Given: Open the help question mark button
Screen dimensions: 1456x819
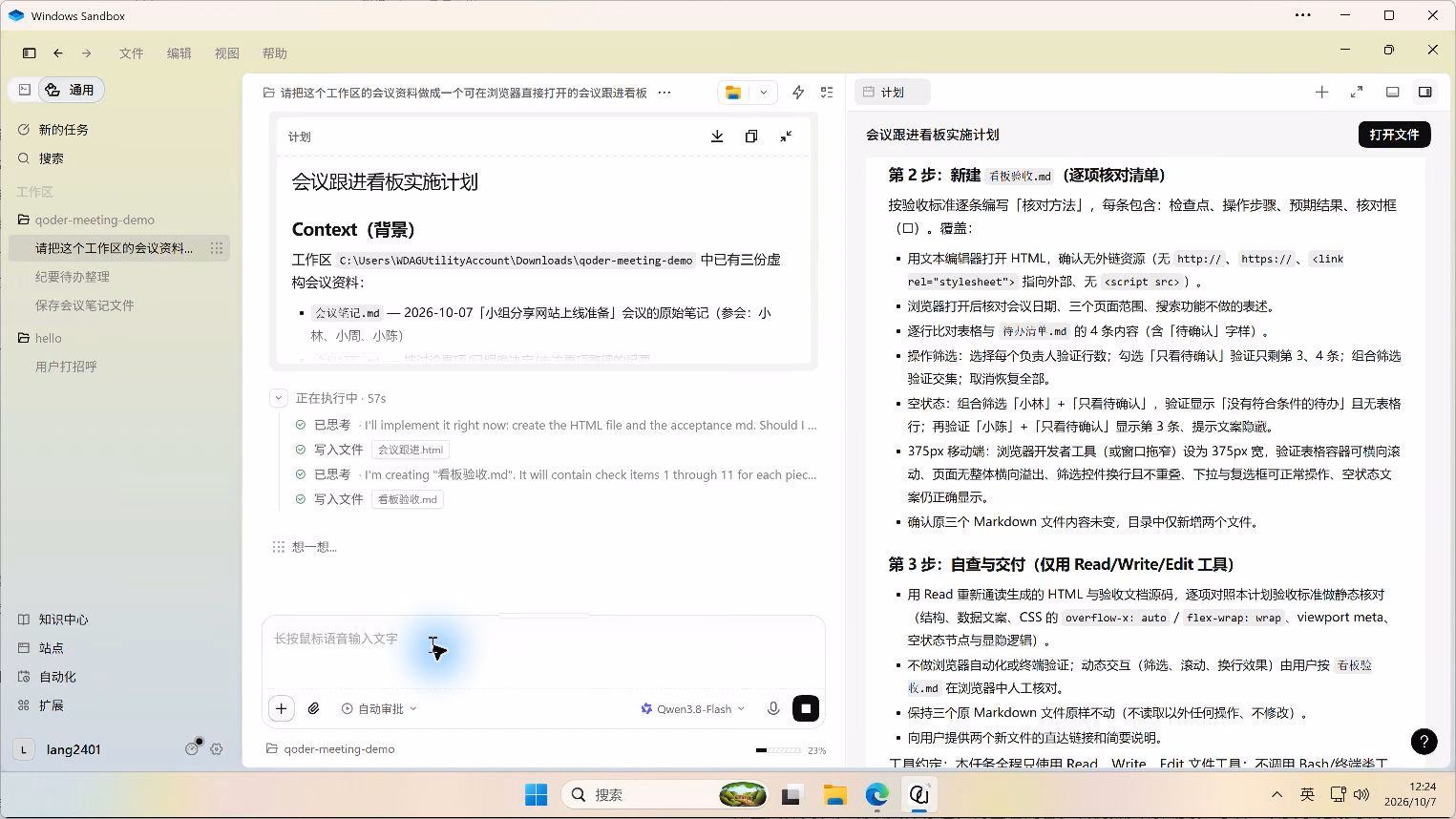Looking at the screenshot, I should [x=1424, y=741].
